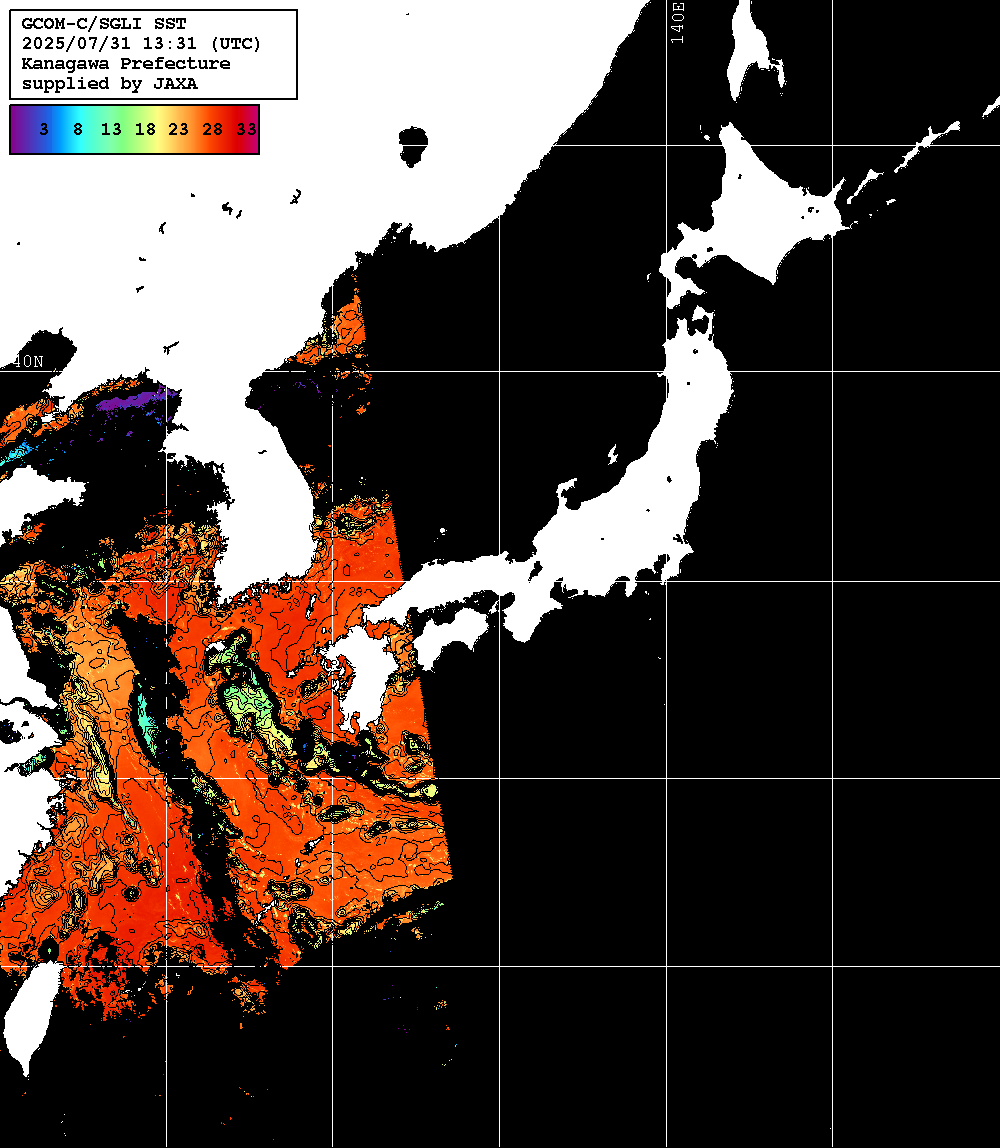Click the '40N' latitude label
This screenshot has width=1000, height=1148.
point(28,362)
